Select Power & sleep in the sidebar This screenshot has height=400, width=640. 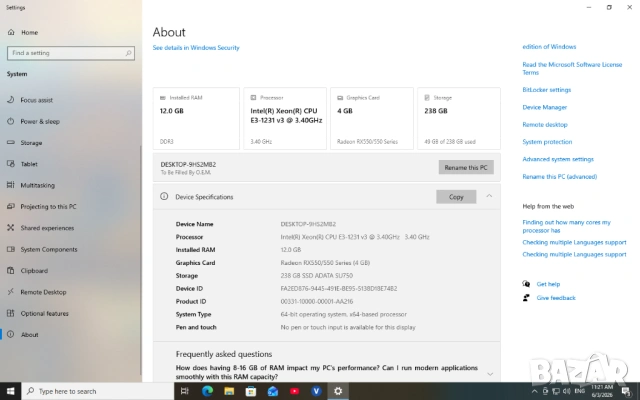coord(40,121)
